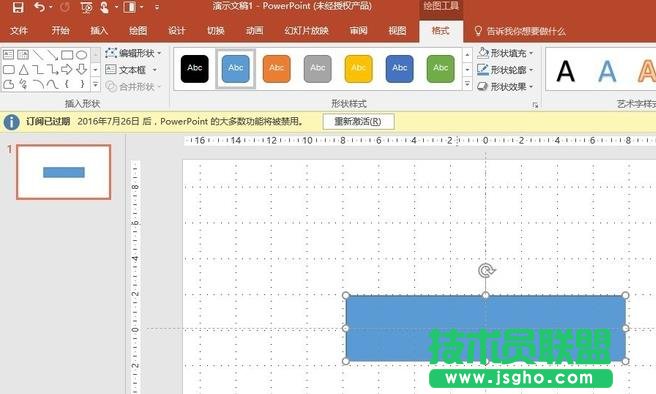Select the freeform shape tool

(x=9, y=84)
